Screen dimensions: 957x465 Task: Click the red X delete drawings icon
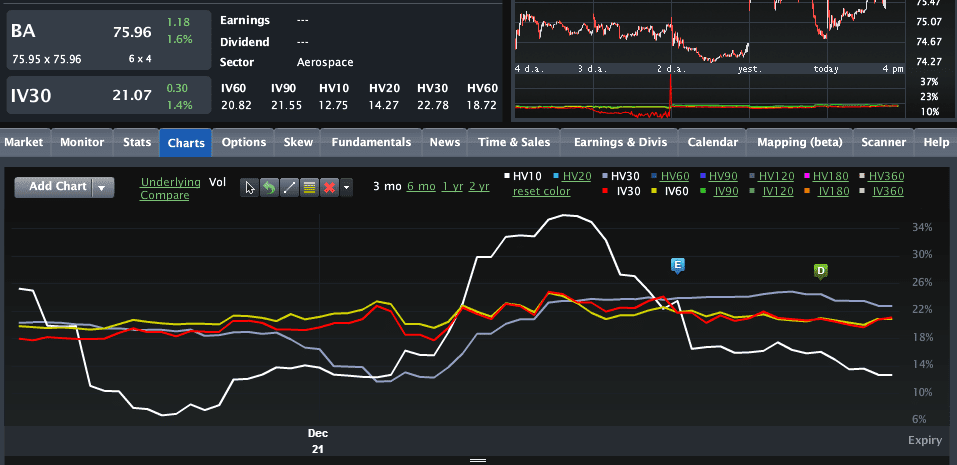pyautogui.click(x=328, y=187)
